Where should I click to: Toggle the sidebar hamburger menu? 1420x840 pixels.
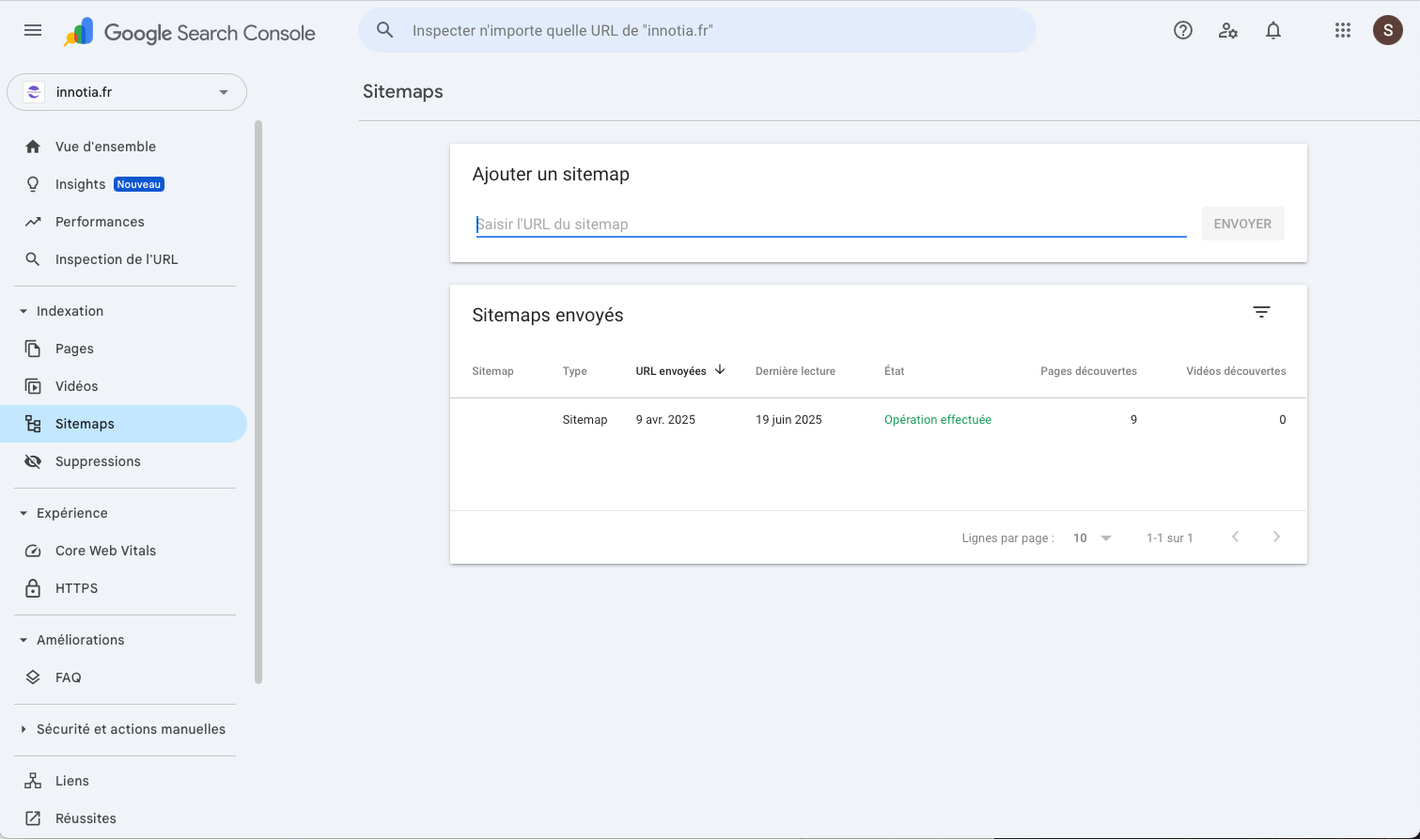click(32, 29)
